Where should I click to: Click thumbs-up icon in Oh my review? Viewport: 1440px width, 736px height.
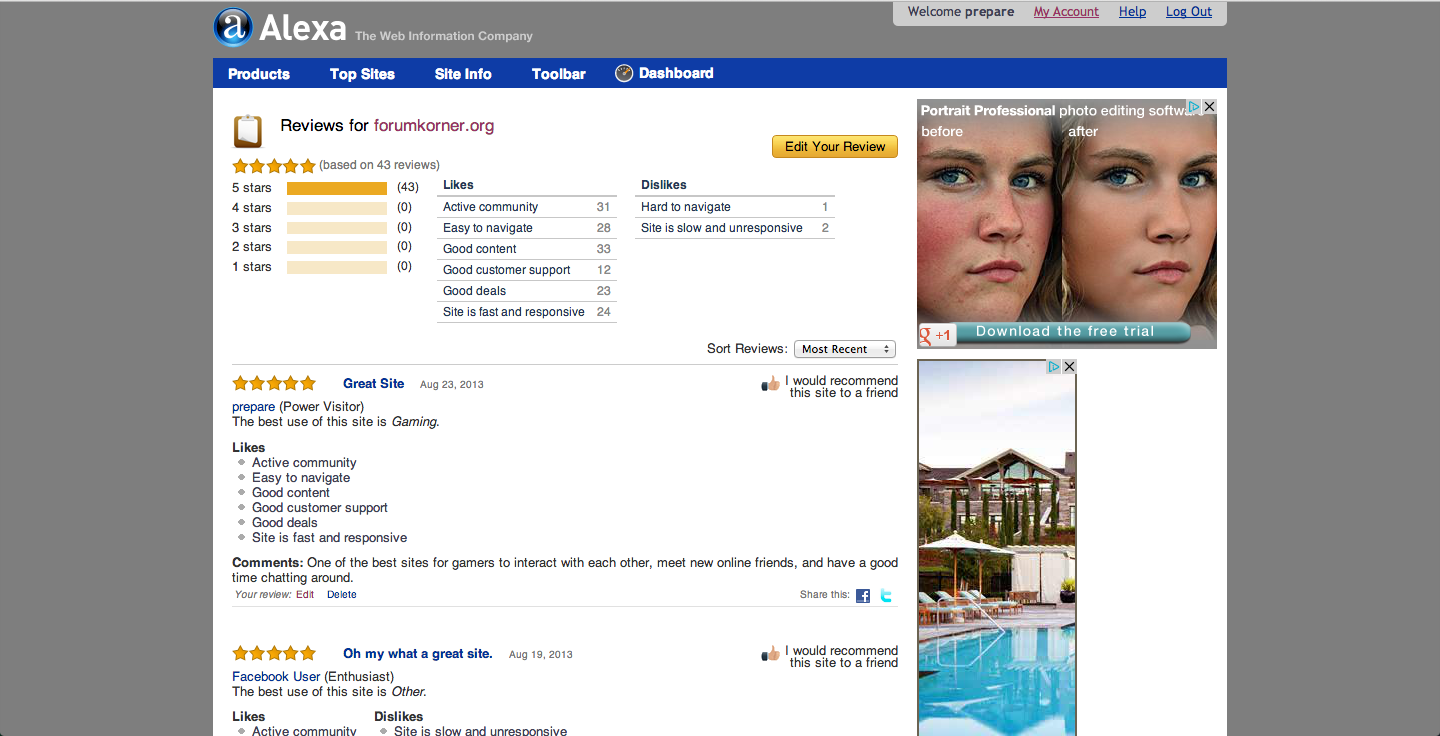tap(770, 654)
